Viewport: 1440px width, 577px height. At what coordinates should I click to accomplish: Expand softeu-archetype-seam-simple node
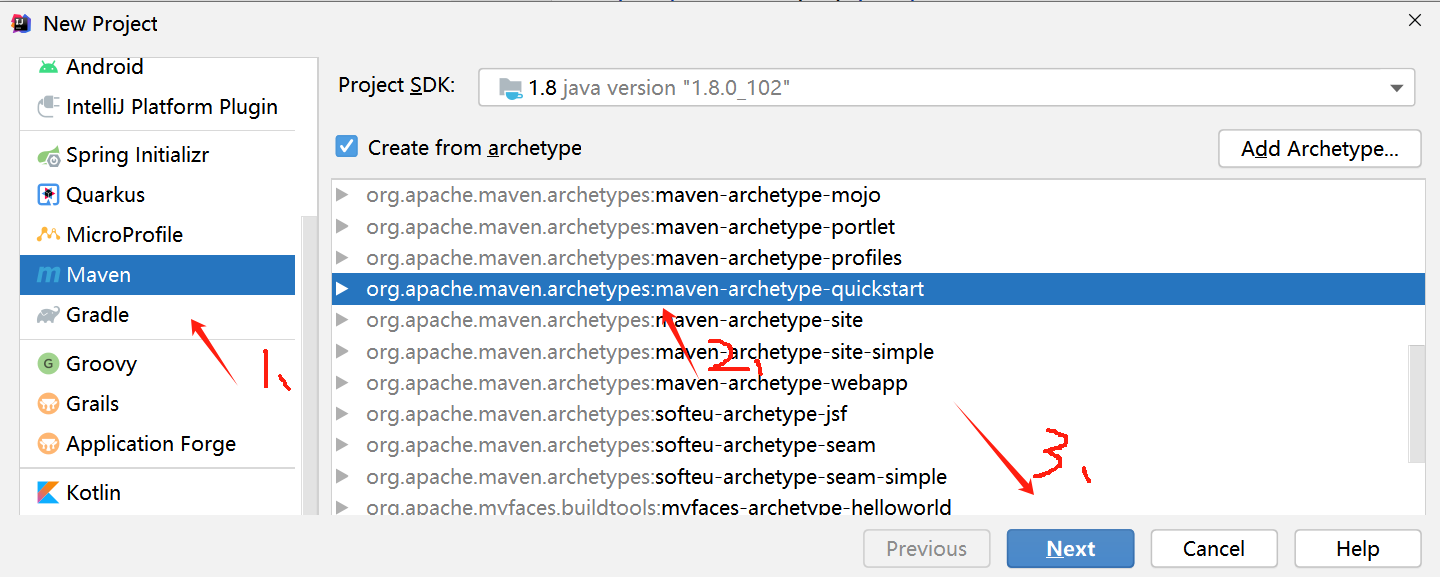(x=343, y=477)
